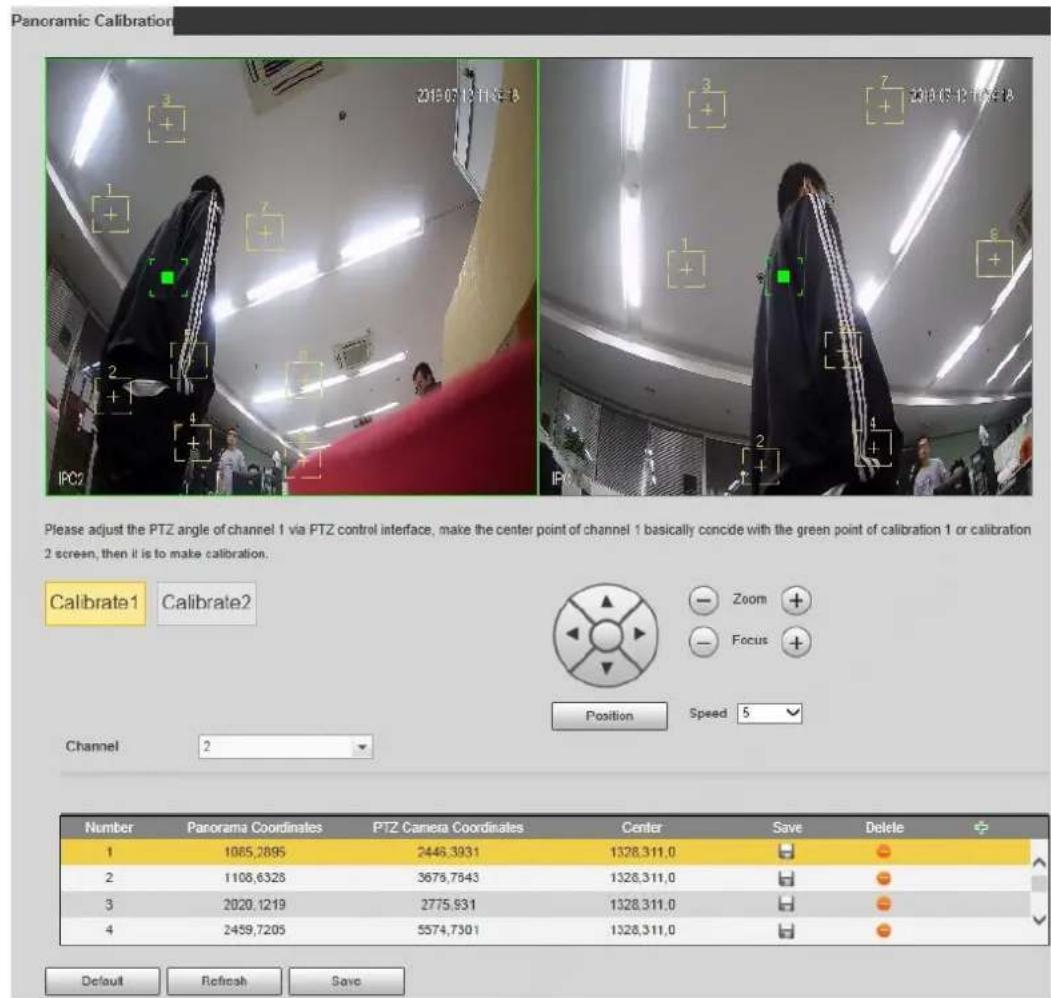Select calibration marker 1 in the left view
This screenshot has height=998, width=1051.
[111, 214]
